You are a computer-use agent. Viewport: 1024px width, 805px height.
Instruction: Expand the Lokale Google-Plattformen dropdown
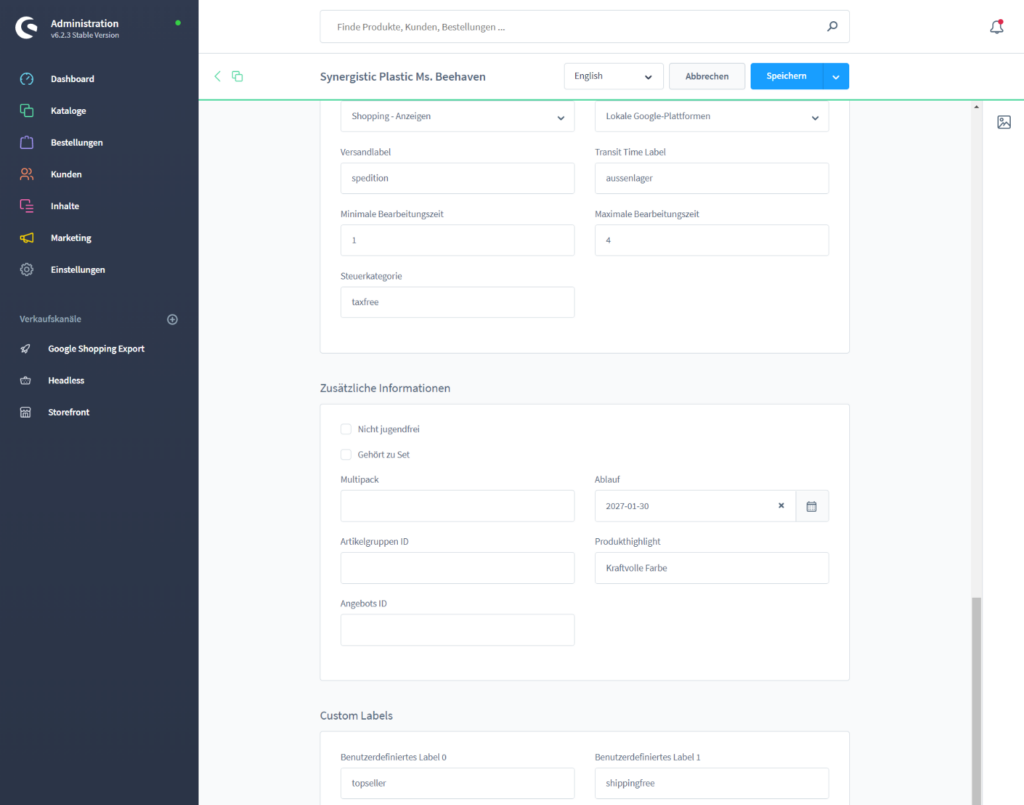point(711,116)
